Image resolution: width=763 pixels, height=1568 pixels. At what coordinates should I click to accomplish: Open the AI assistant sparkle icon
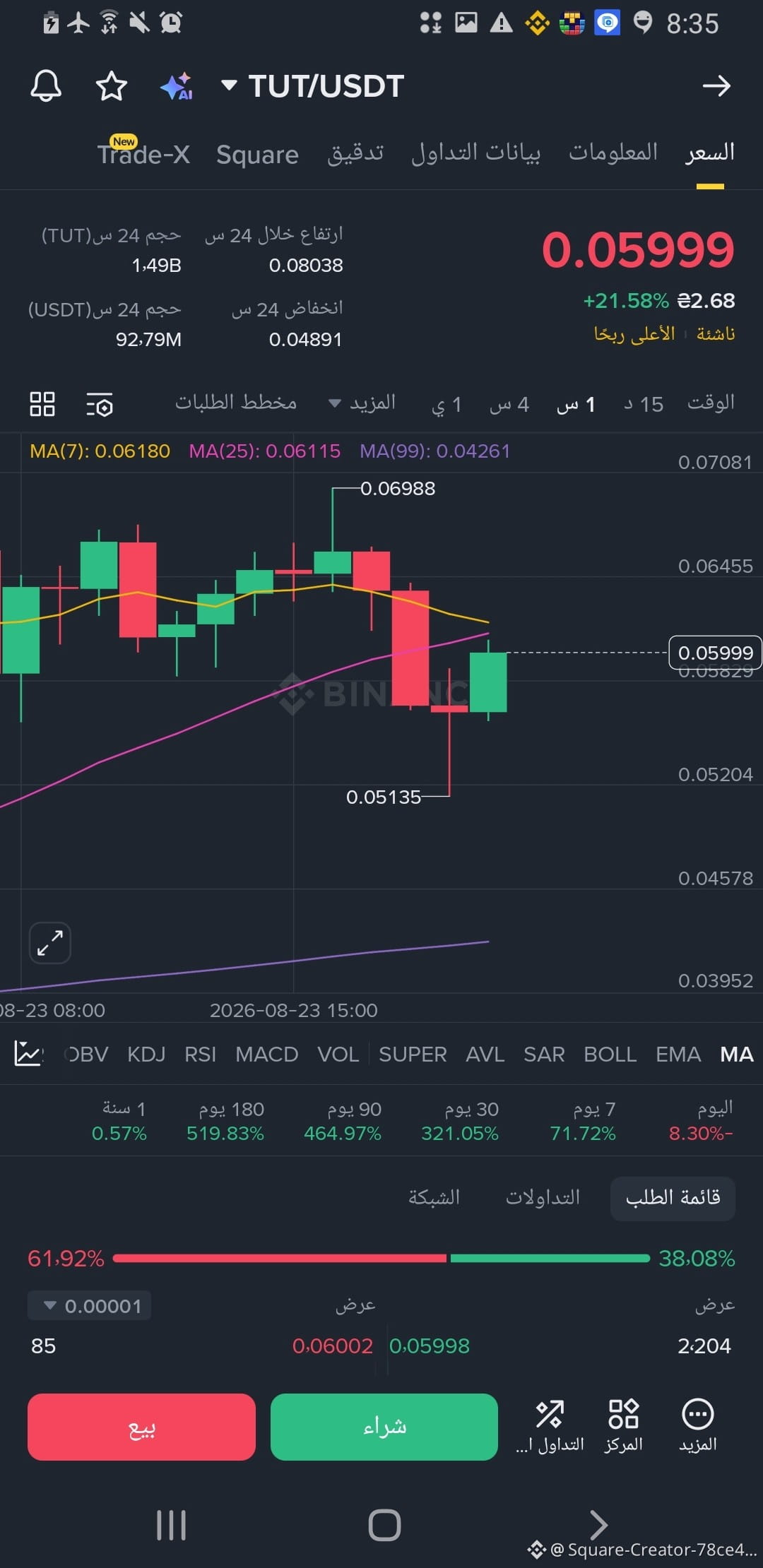coord(177,86)
